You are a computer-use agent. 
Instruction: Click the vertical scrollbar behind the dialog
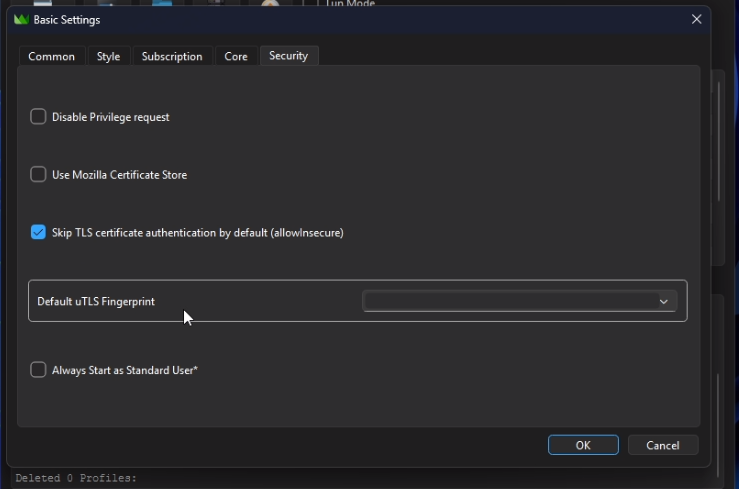click(719, 140)
